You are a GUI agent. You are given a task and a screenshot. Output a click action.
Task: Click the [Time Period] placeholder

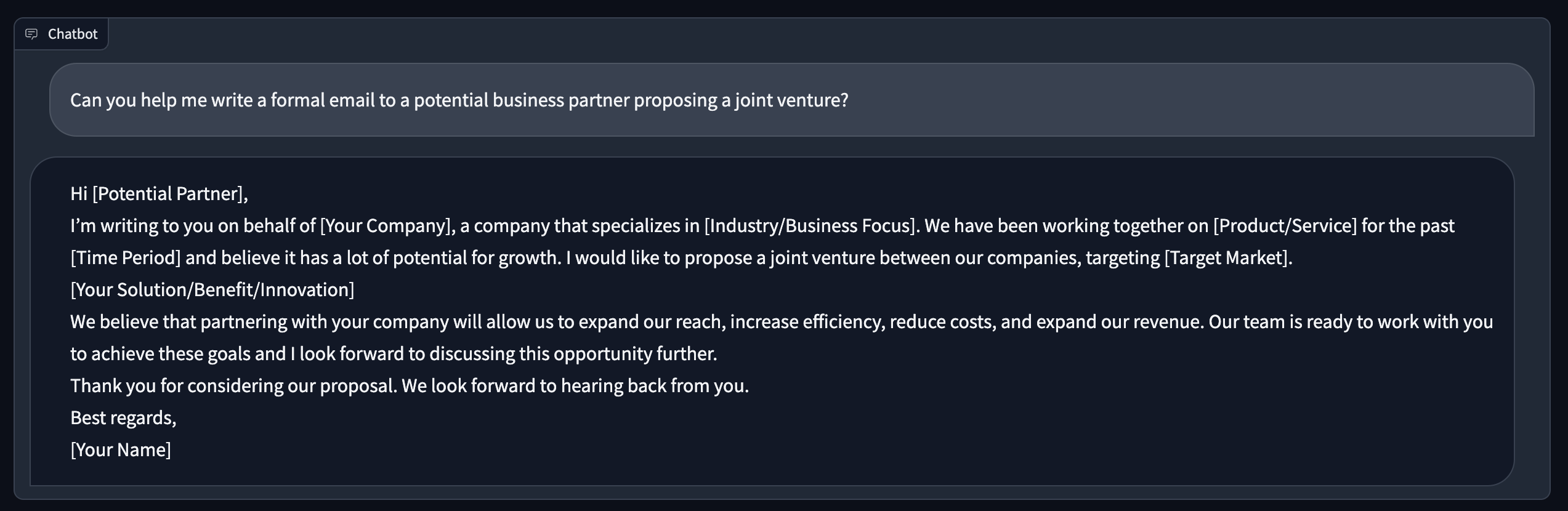coord(126,257)
